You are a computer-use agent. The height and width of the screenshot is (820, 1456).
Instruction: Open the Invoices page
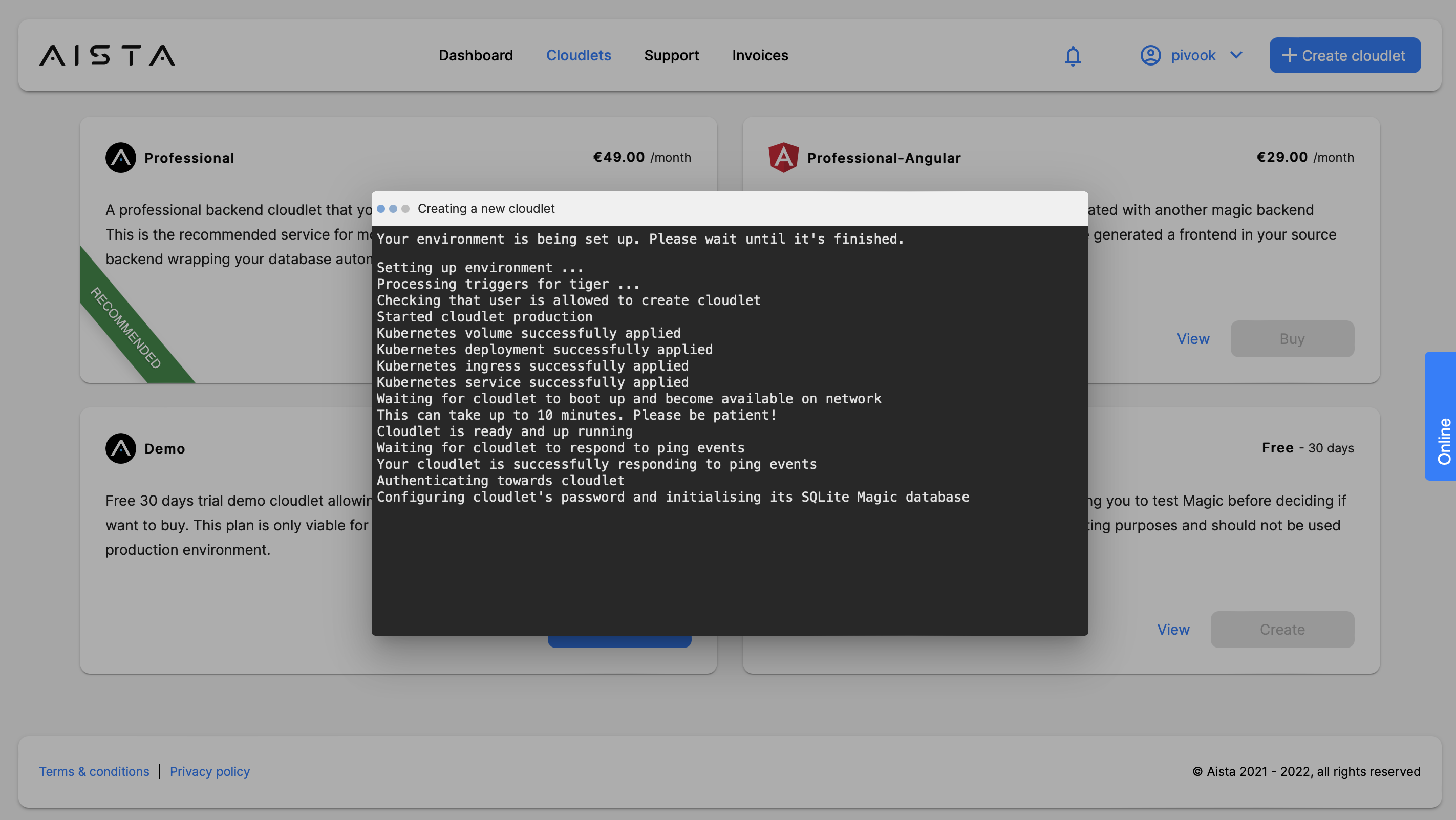coord(760,55)
